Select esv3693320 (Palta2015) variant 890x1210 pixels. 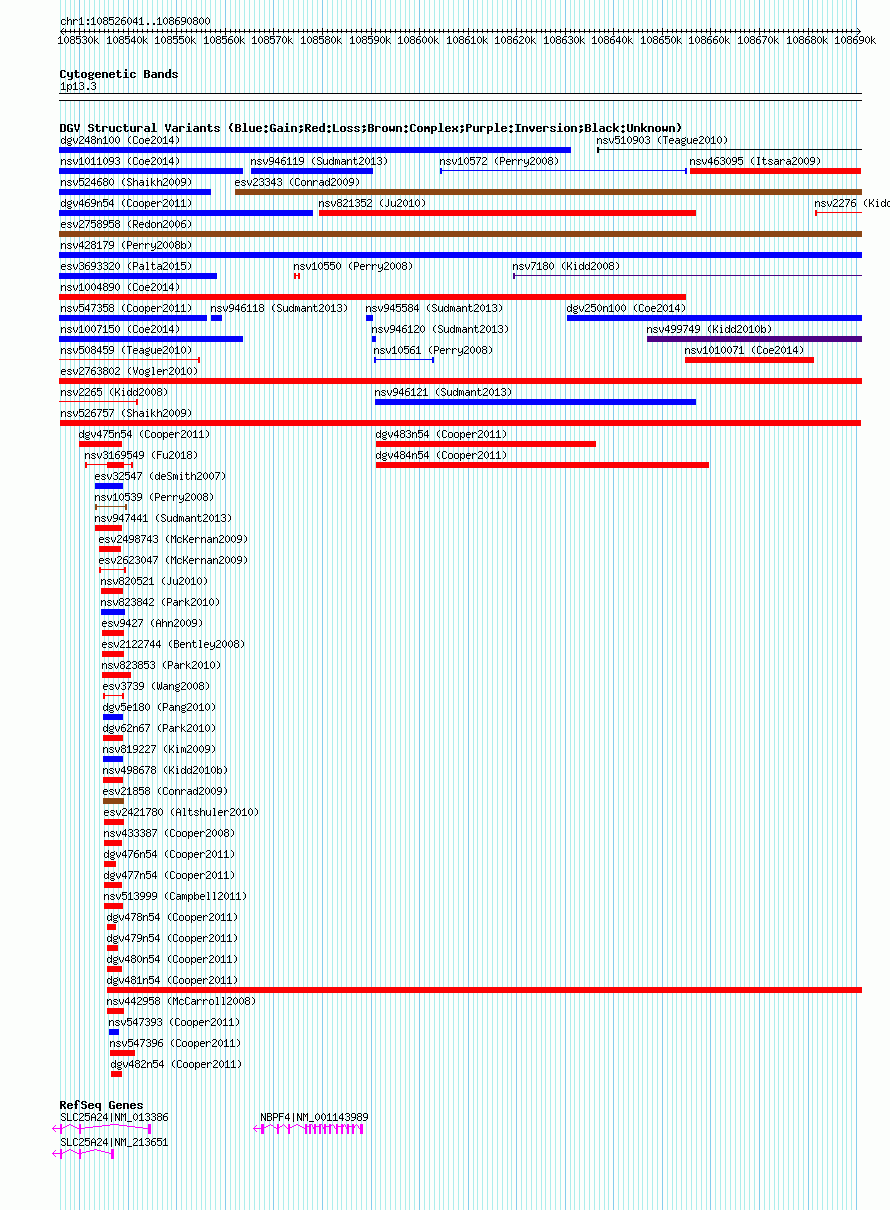(125, 266)
